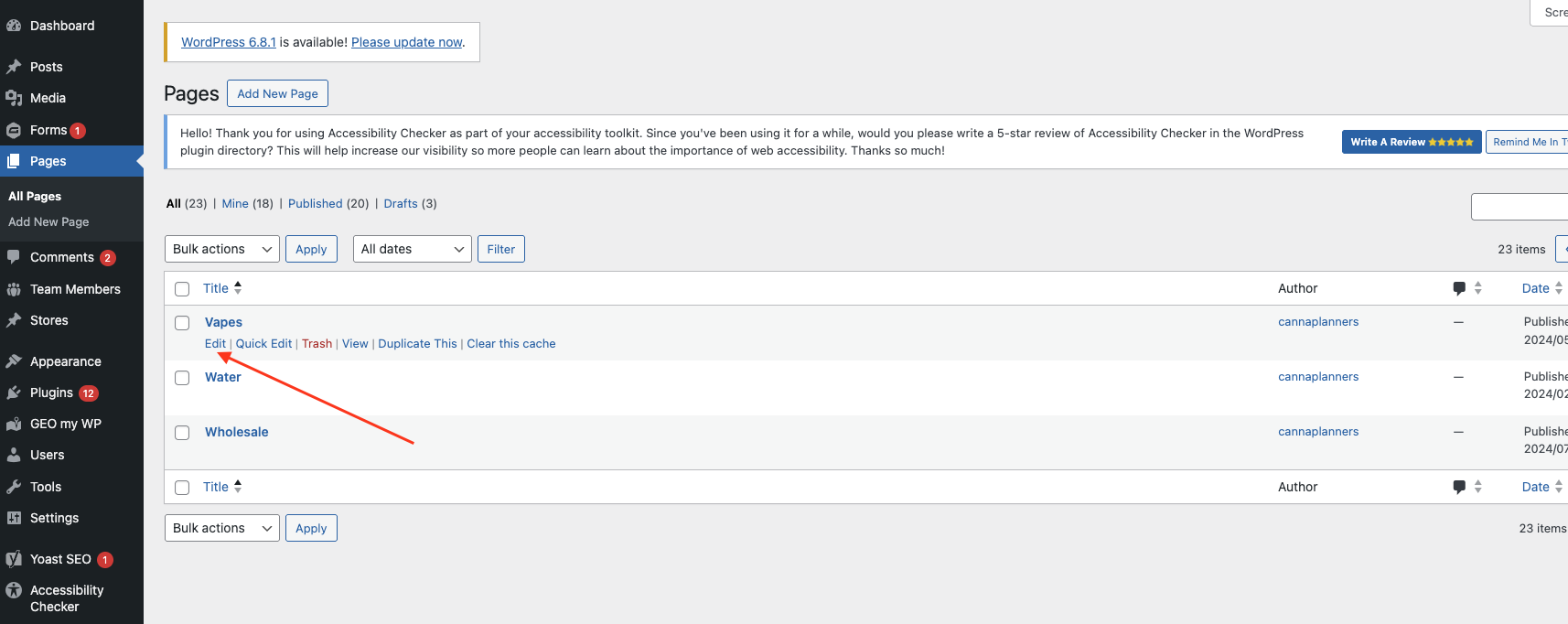This screenshot has width=1568, height=624.
Task: Click the Settings sliders icon
Action: click(x=14, y=518)
